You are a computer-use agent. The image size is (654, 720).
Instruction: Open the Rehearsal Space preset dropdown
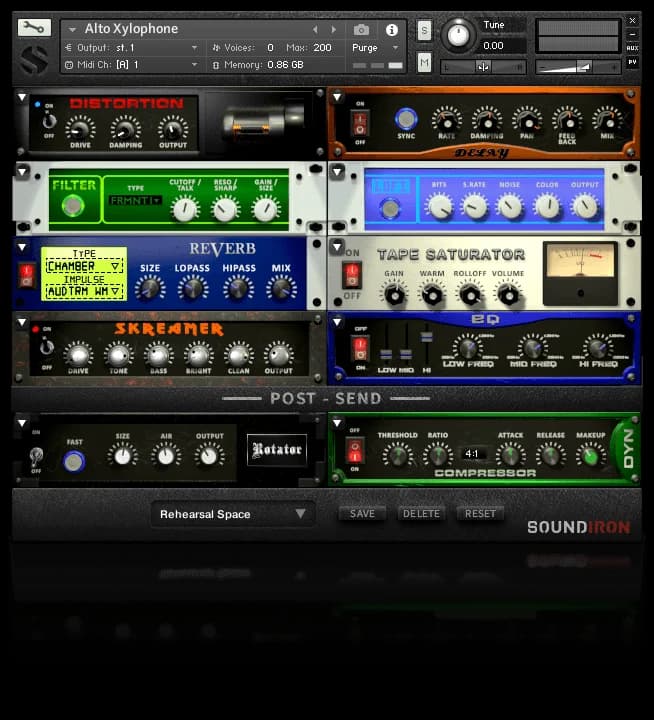pyautogui.click(x=233, y=514)
